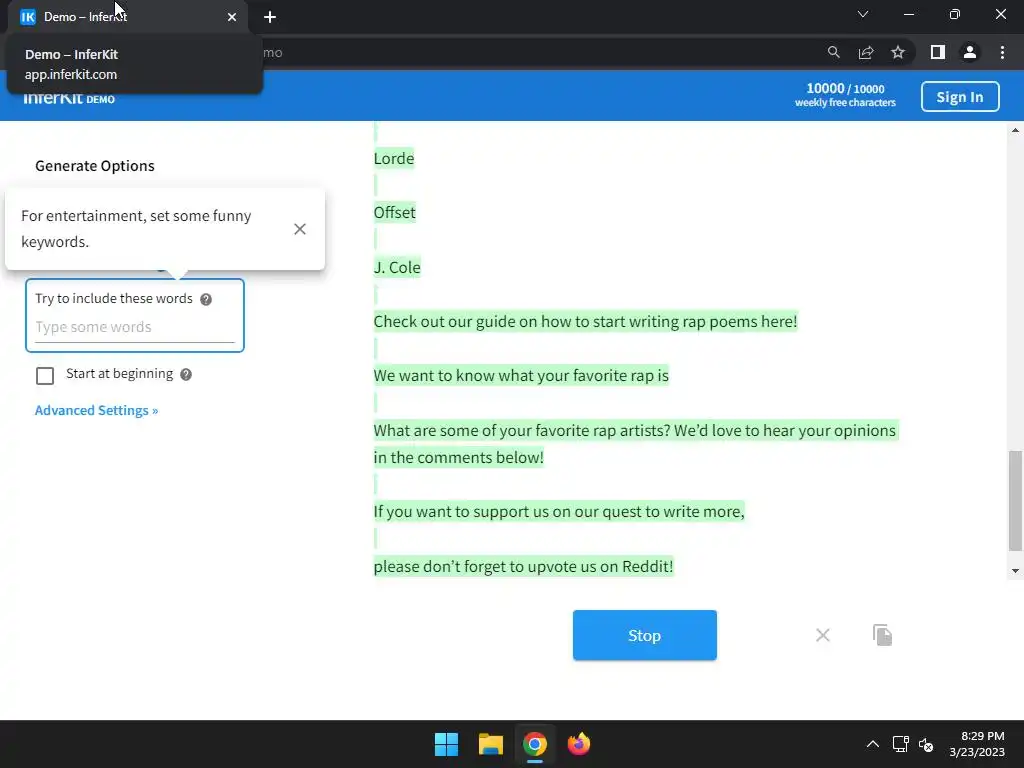The image size is (1024, 768).
Task: Click the page scrollbar thumb
Action: click(x=1016, y=501)
